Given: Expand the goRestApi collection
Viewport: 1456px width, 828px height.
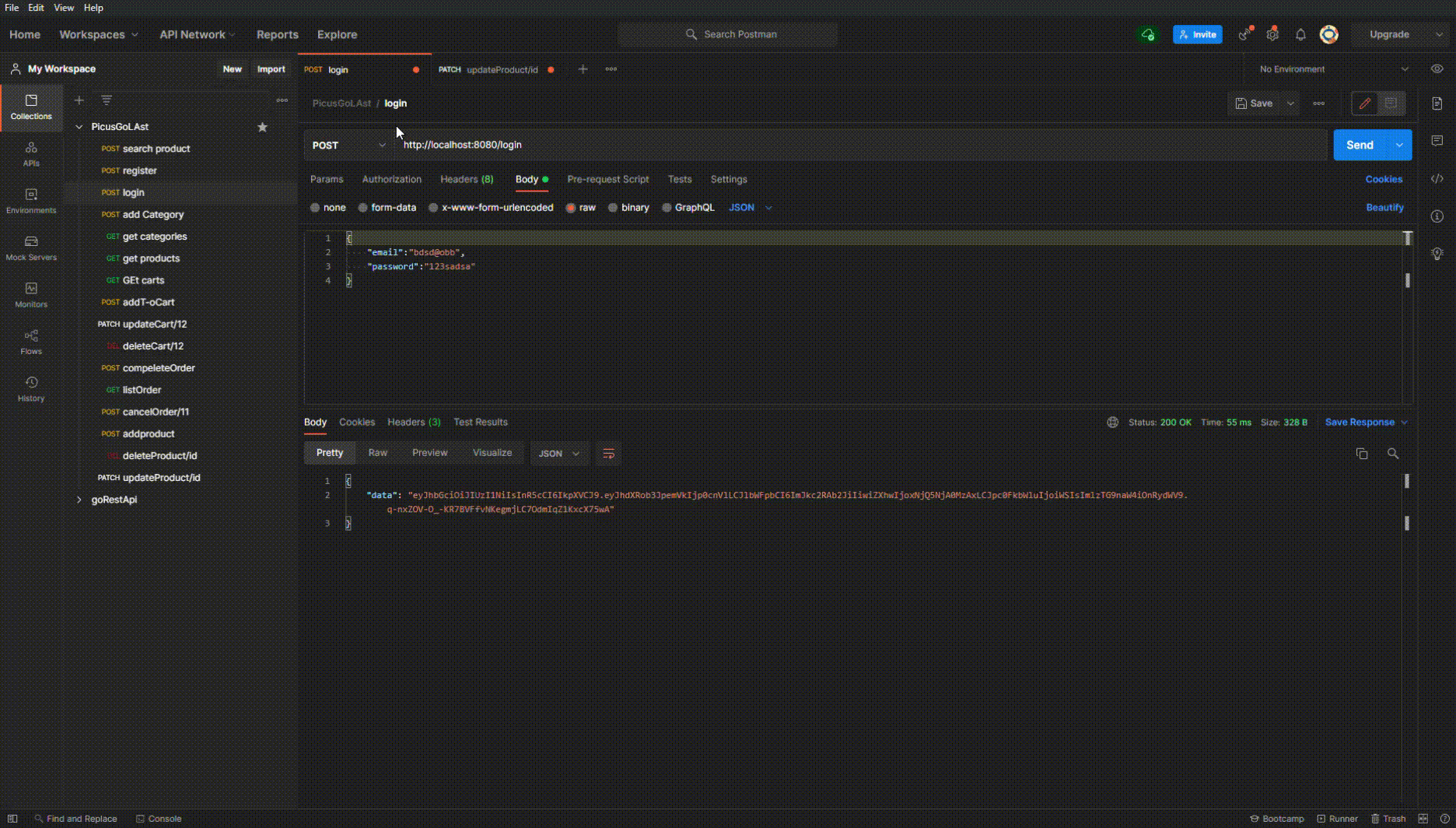Looking at the screenshot, I should (x=79, y=500).
